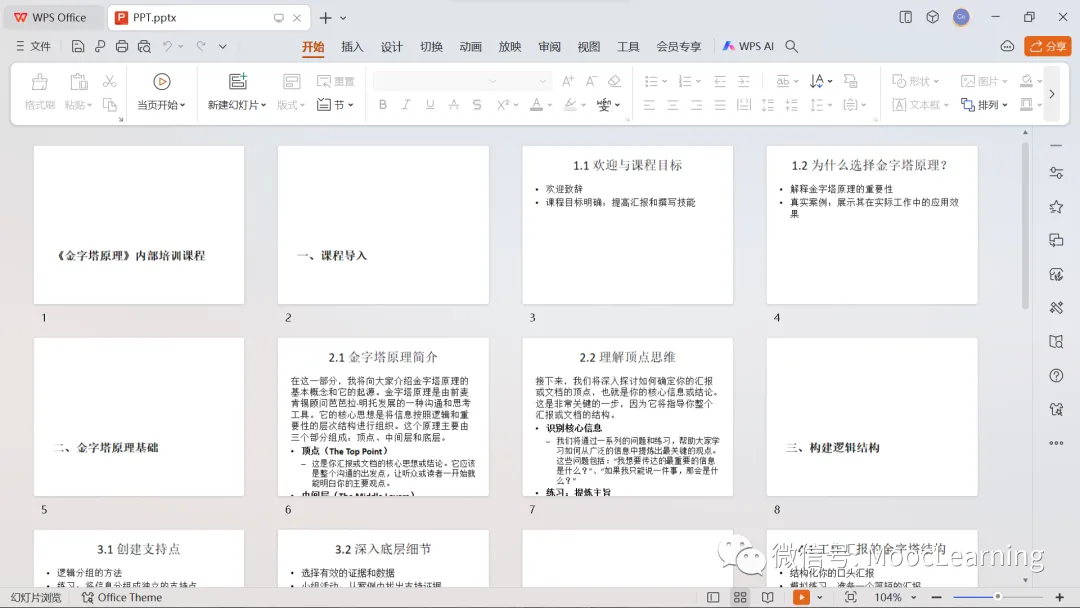Click the Format Painter brush icon
Screen dimensions: 1080x608
click(x=39, y=82)
